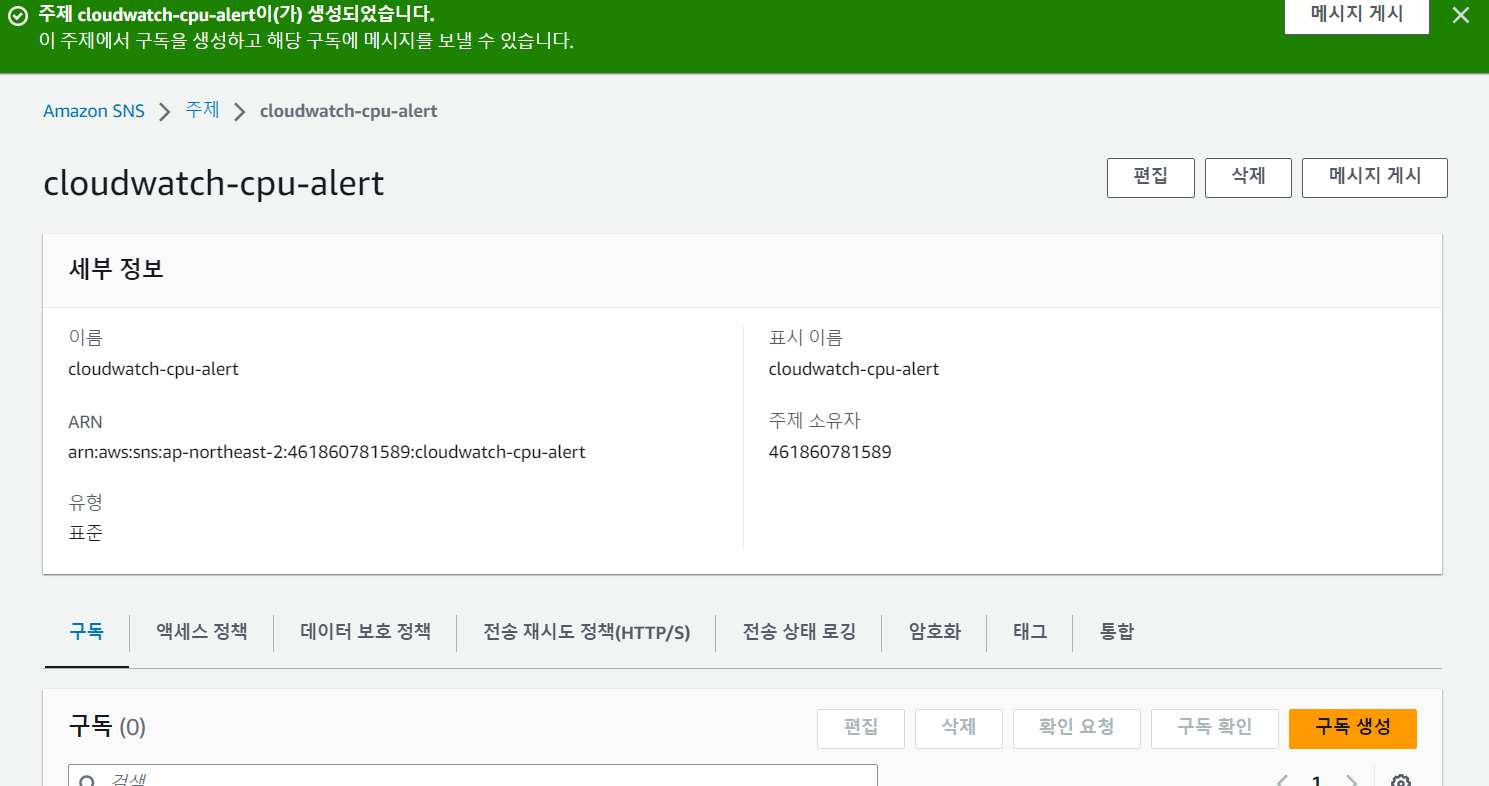Click 확인 요청 button in subscriptions
This screenshot has width=1489, height=786.
coord(1076,728)
